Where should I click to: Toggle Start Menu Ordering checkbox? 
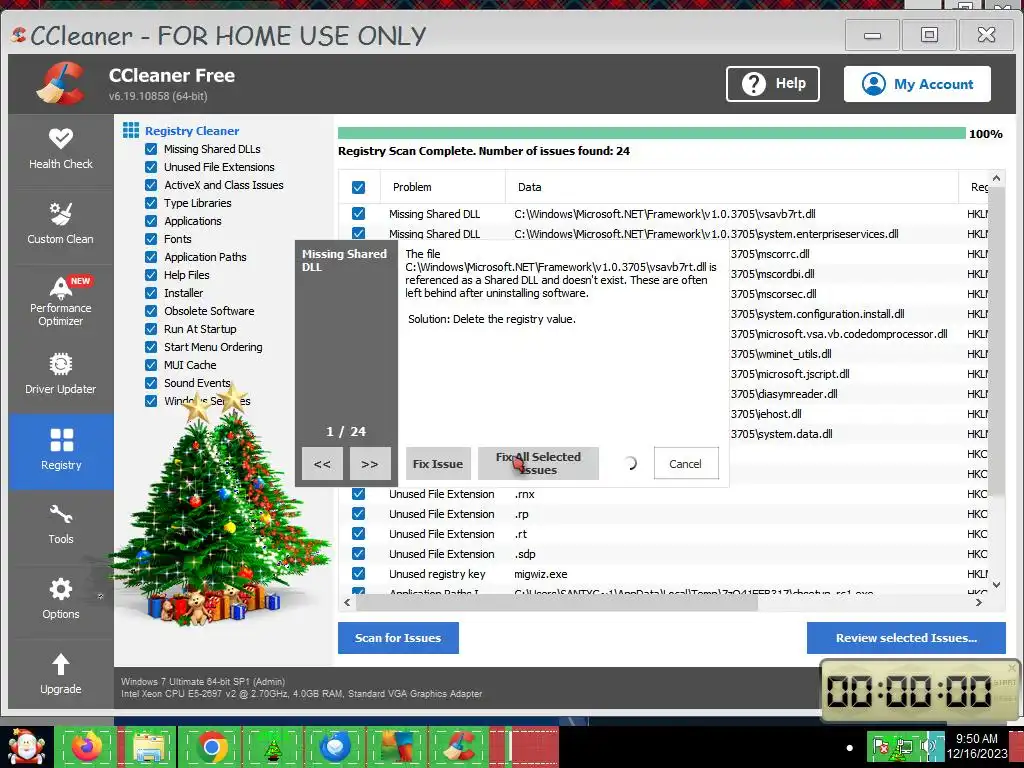(151, 347)
